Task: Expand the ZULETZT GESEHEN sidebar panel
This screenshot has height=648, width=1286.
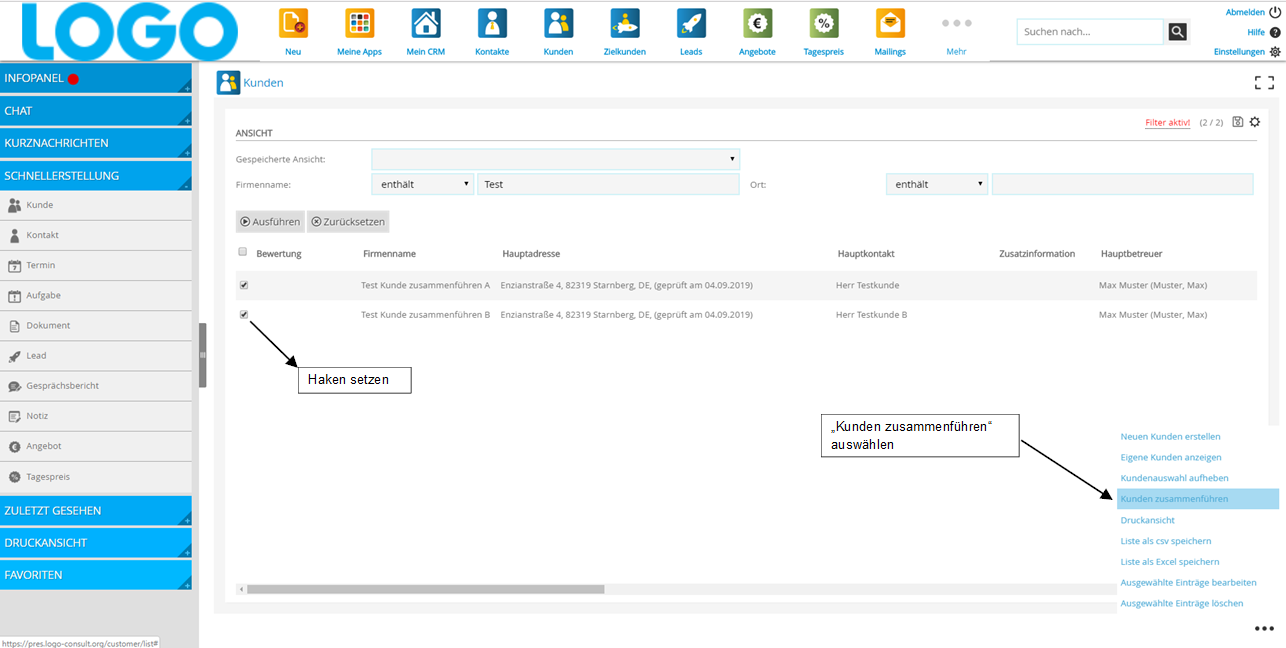Action: [95, 510]
